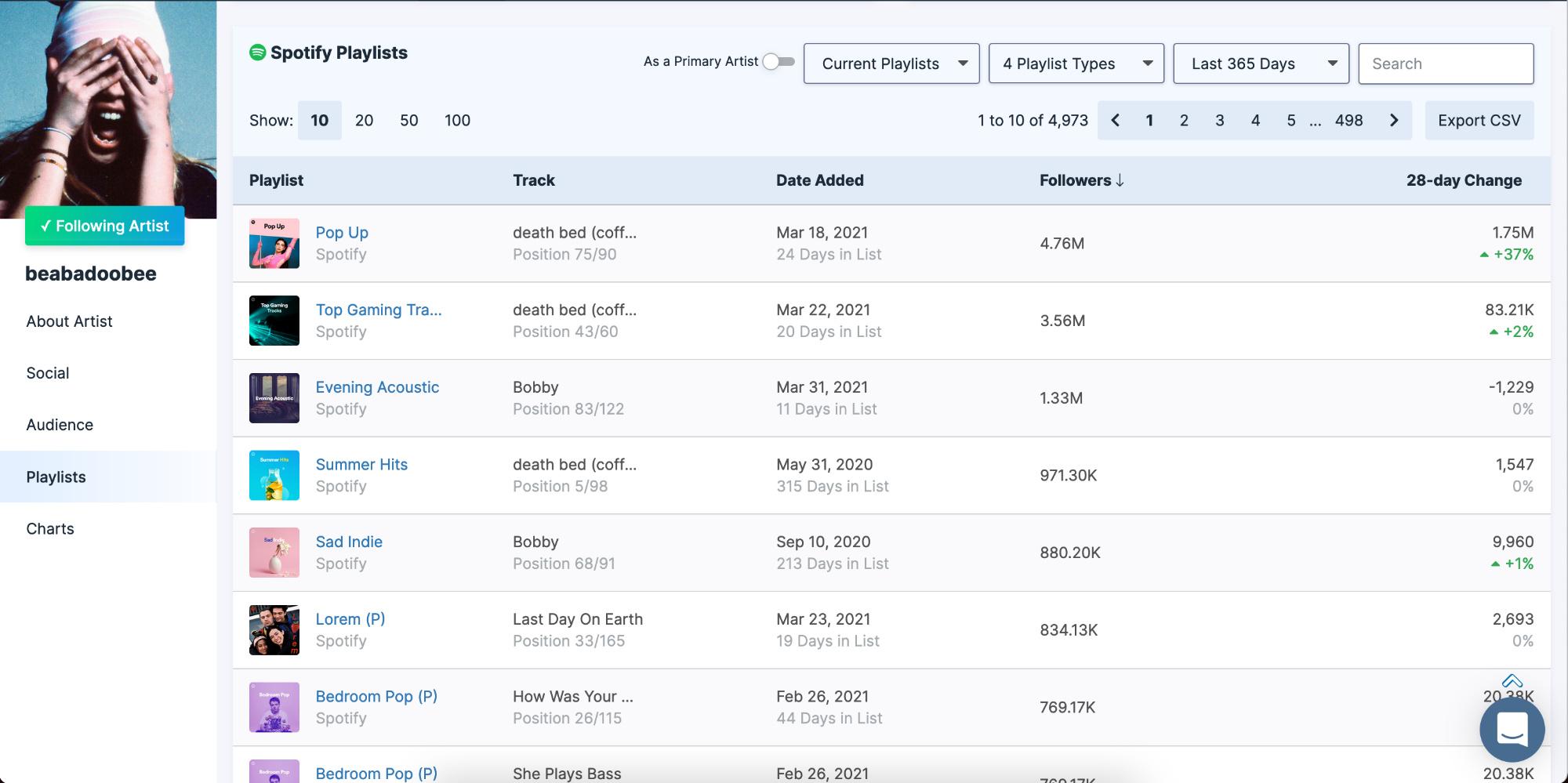
Task: Open the chat support bubble
Action: click(x=1512, y=729)
